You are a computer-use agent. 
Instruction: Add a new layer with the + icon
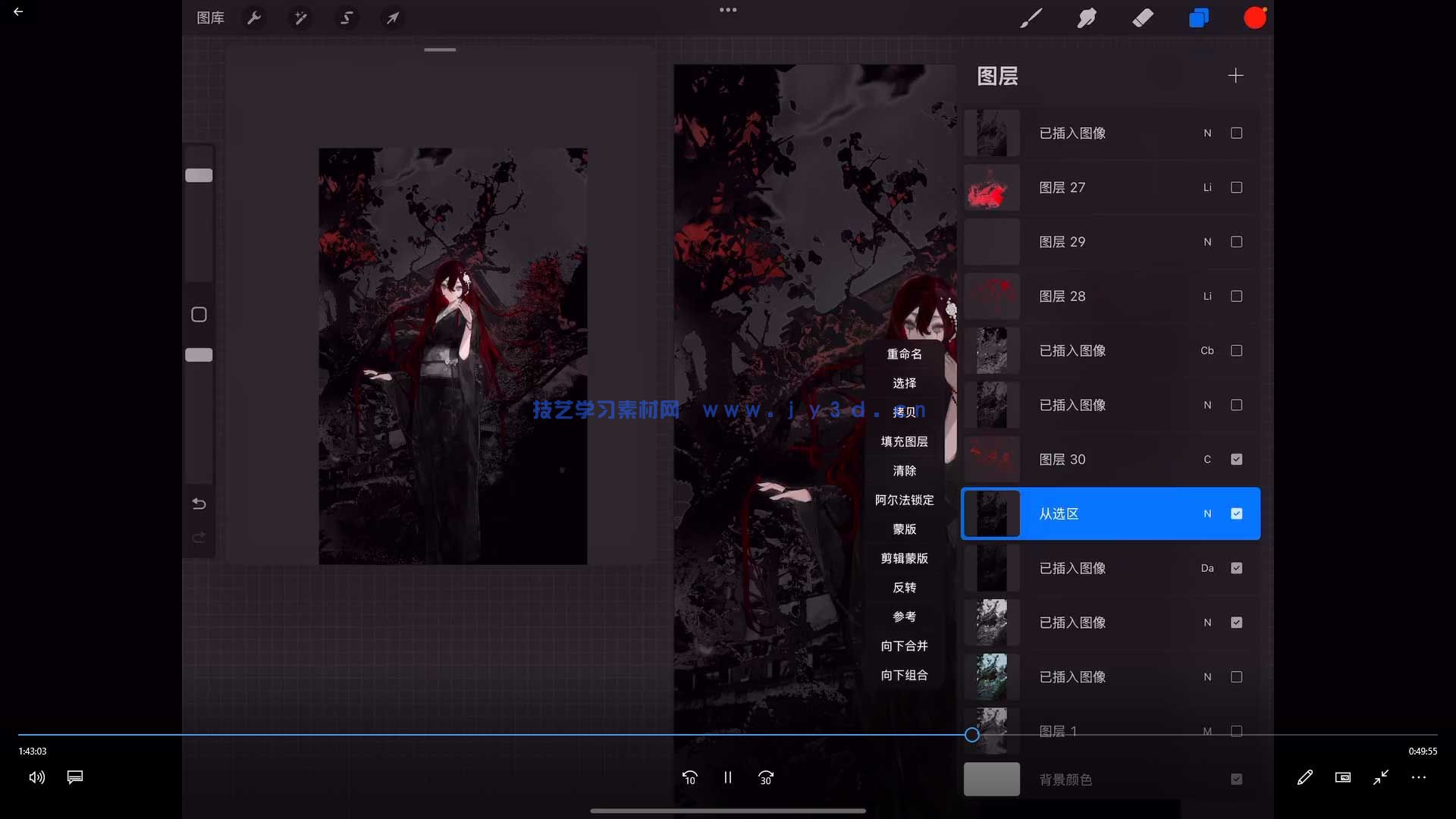pos(1235,75)
